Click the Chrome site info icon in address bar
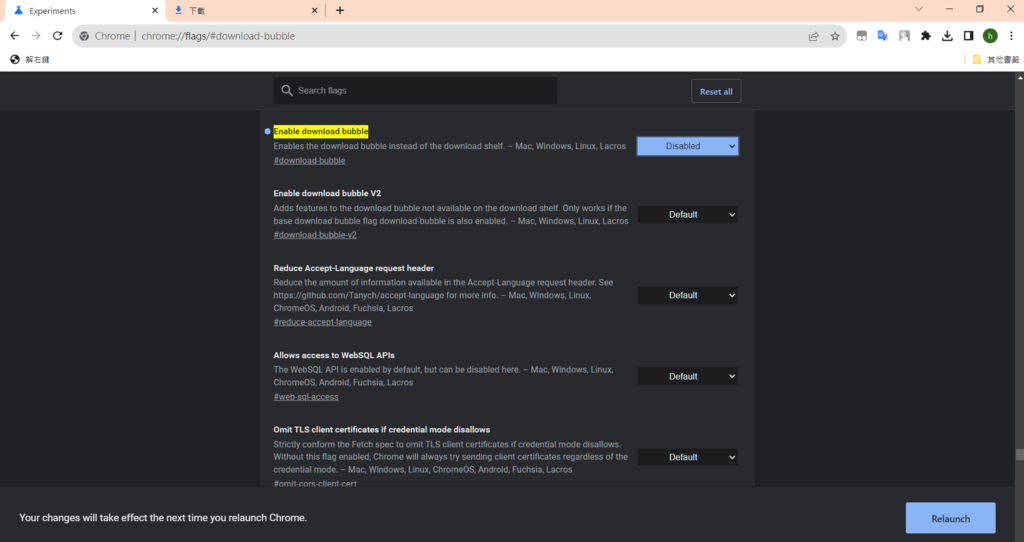This screenshot has width=1024, height=542. pyautogui.click(x=84, y=36)
